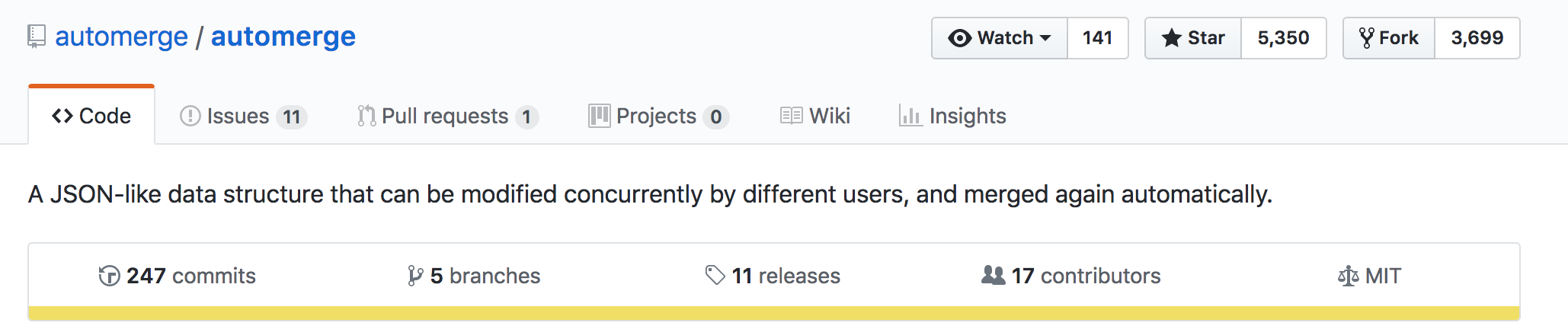The height and width of the screenshot is (329, 1568).
Task: Click the Projects count badge 0
Action: 715,117
